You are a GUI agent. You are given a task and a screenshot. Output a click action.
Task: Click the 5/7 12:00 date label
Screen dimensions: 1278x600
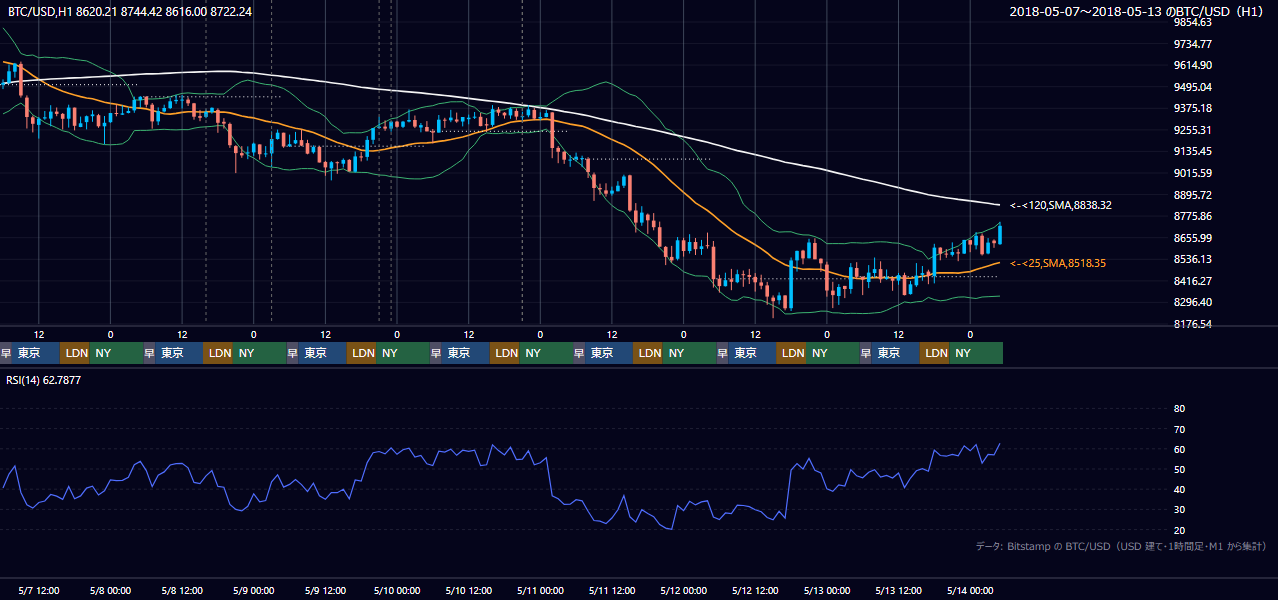pyautogui.click(x=39, y=590)
